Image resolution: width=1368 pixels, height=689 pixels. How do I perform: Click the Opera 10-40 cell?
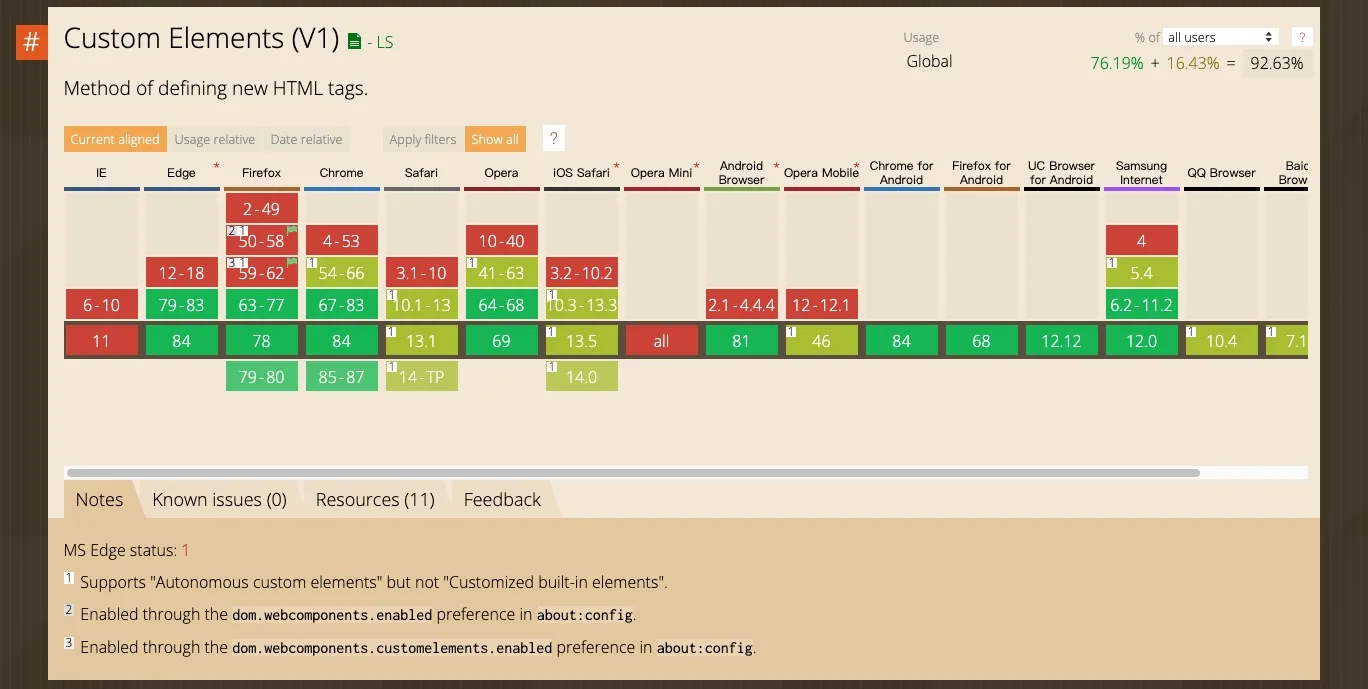point(501,240)
